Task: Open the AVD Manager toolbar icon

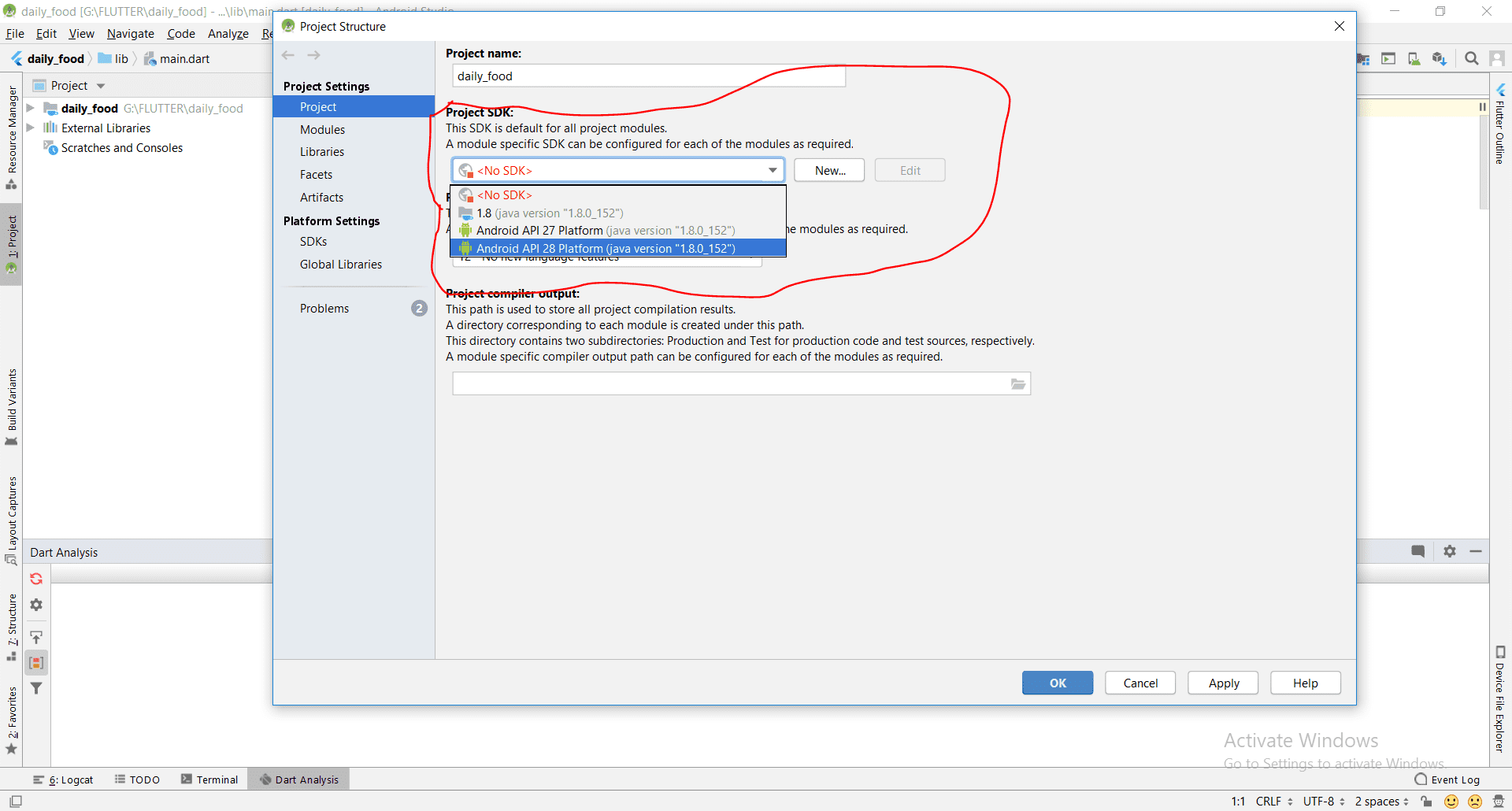Action: point(1414,58)
